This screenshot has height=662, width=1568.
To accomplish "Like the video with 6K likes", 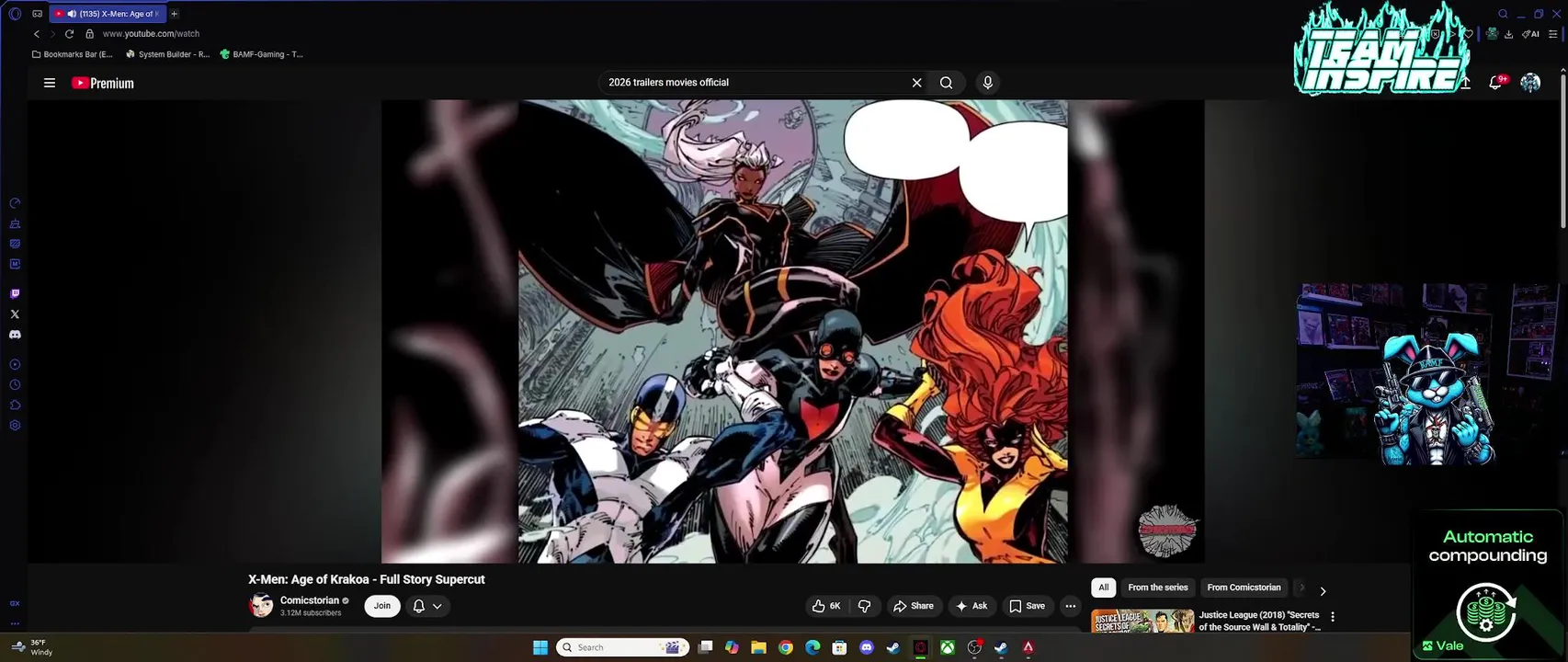I will (x=825, y=606).
